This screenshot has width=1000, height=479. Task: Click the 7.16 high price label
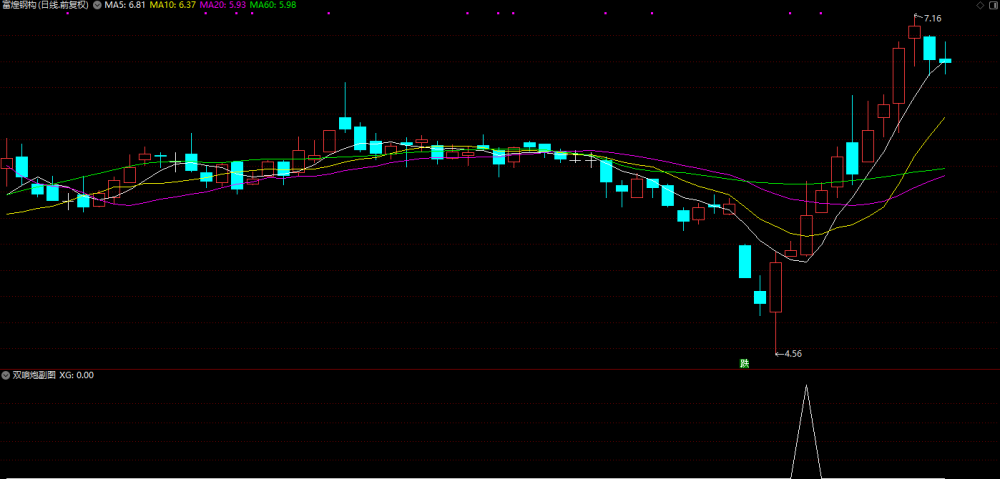tap(932, 18)
